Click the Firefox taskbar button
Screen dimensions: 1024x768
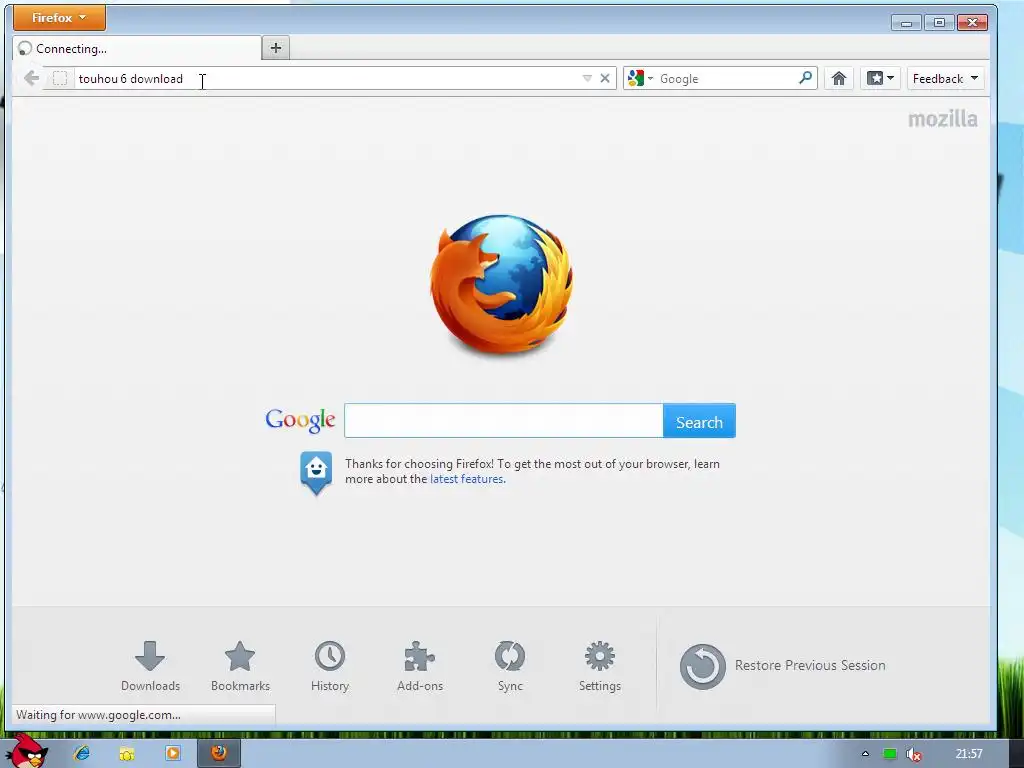[219, 754]
